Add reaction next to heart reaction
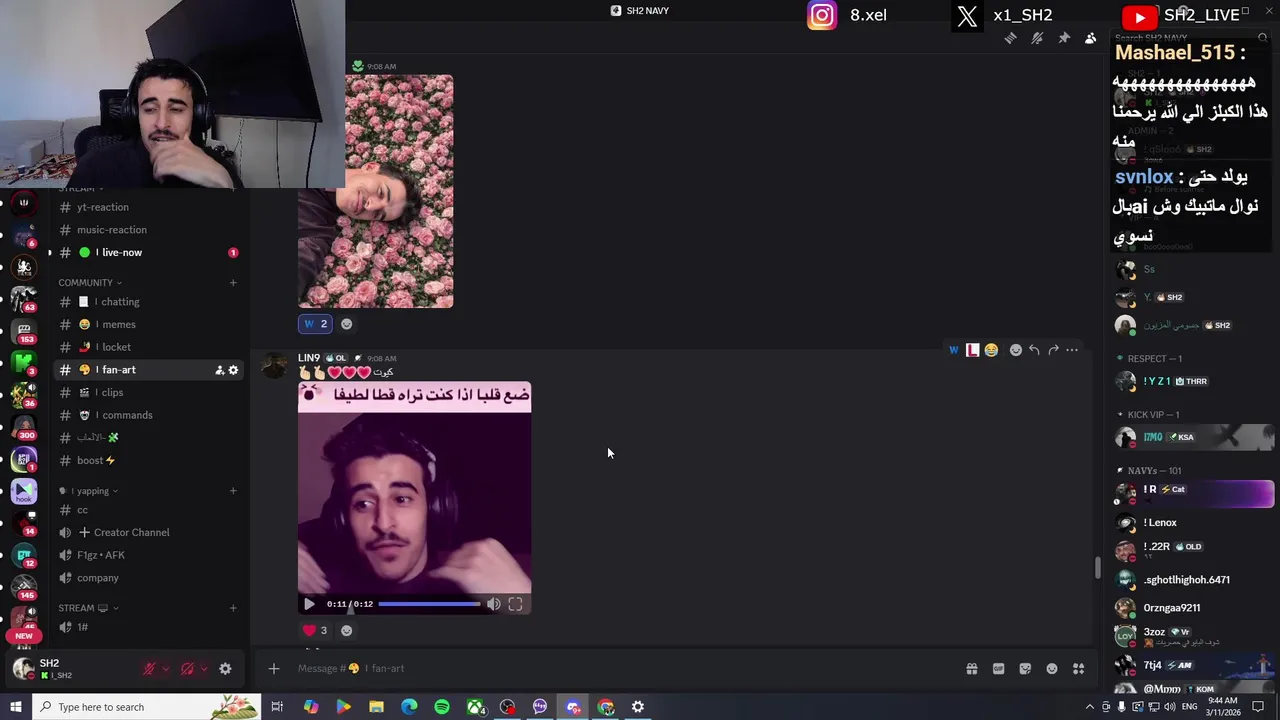Image resolution: width=1280 pixels, height=720 pixels. click(347, 630)
